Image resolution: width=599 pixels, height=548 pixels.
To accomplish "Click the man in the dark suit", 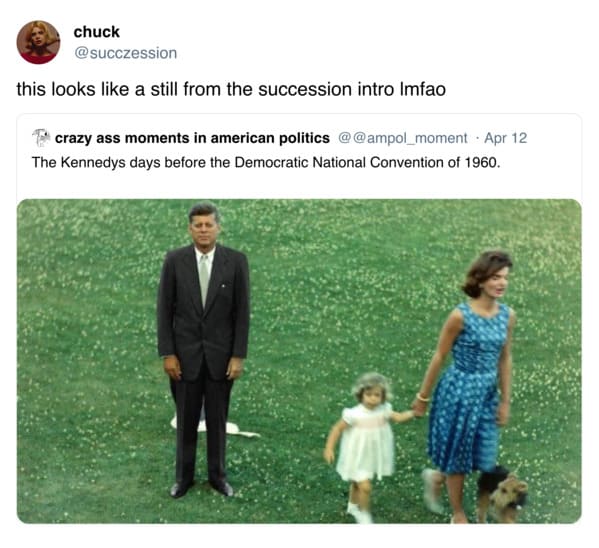I will [203, 348].
